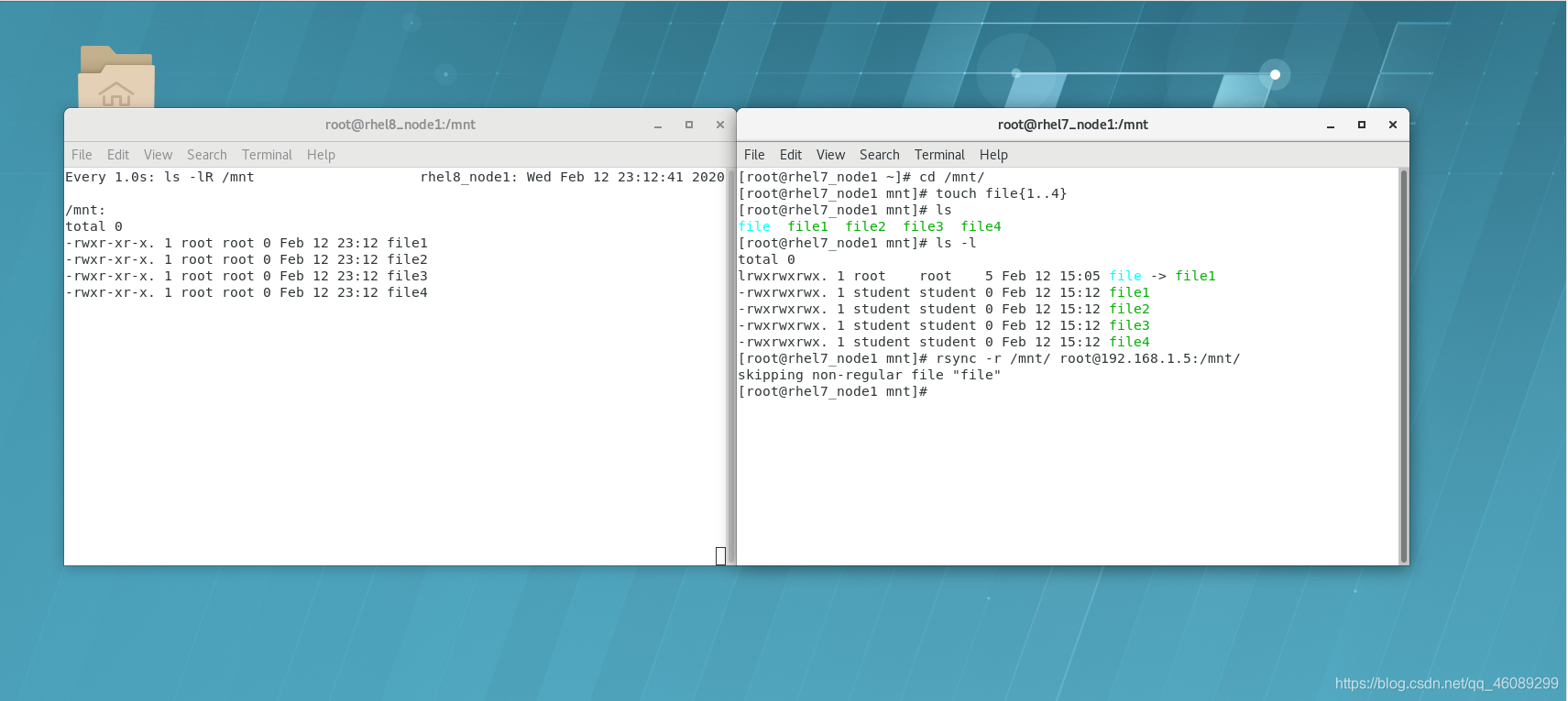
Task: Click the 'touch file{1..4}' command
Action: pos(1001,193)
